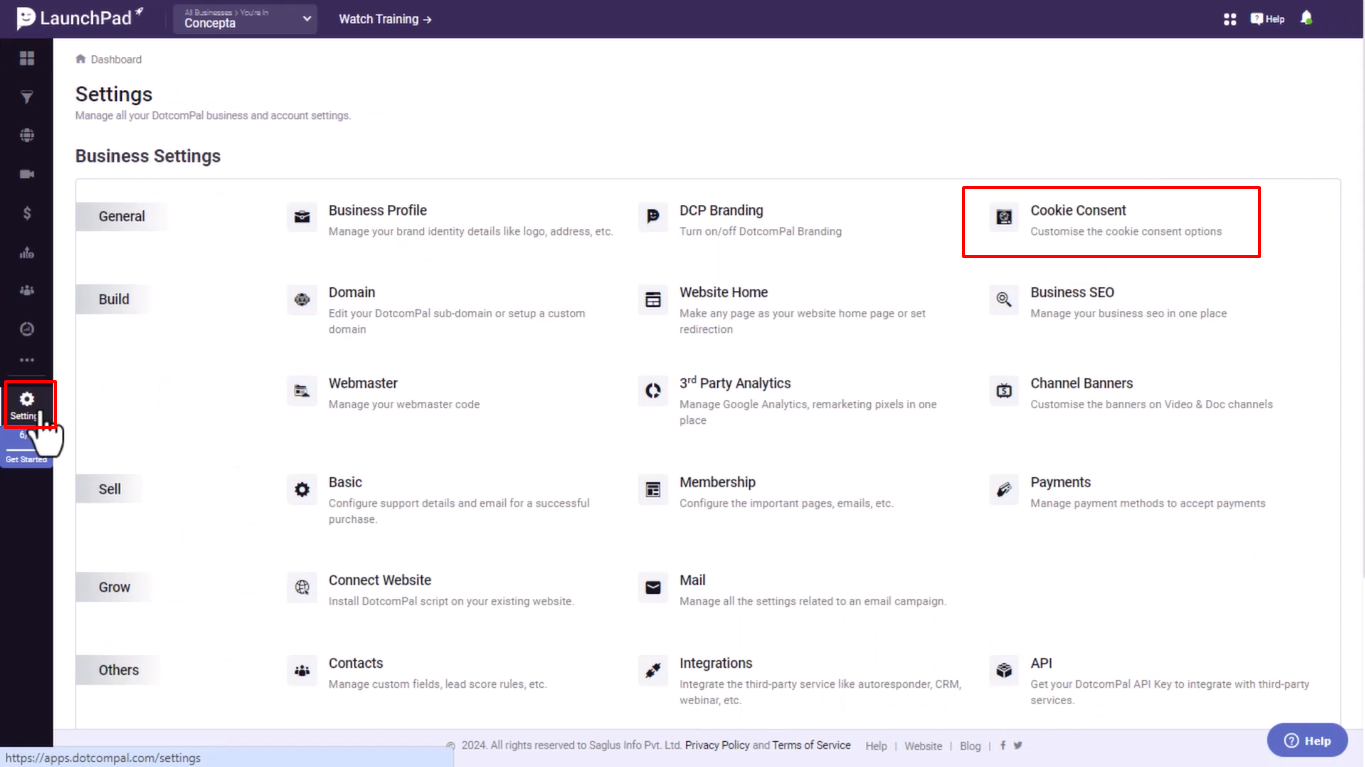The image size is (1365, 767).
Task: Open Domain settings
Action: (352, 292)
